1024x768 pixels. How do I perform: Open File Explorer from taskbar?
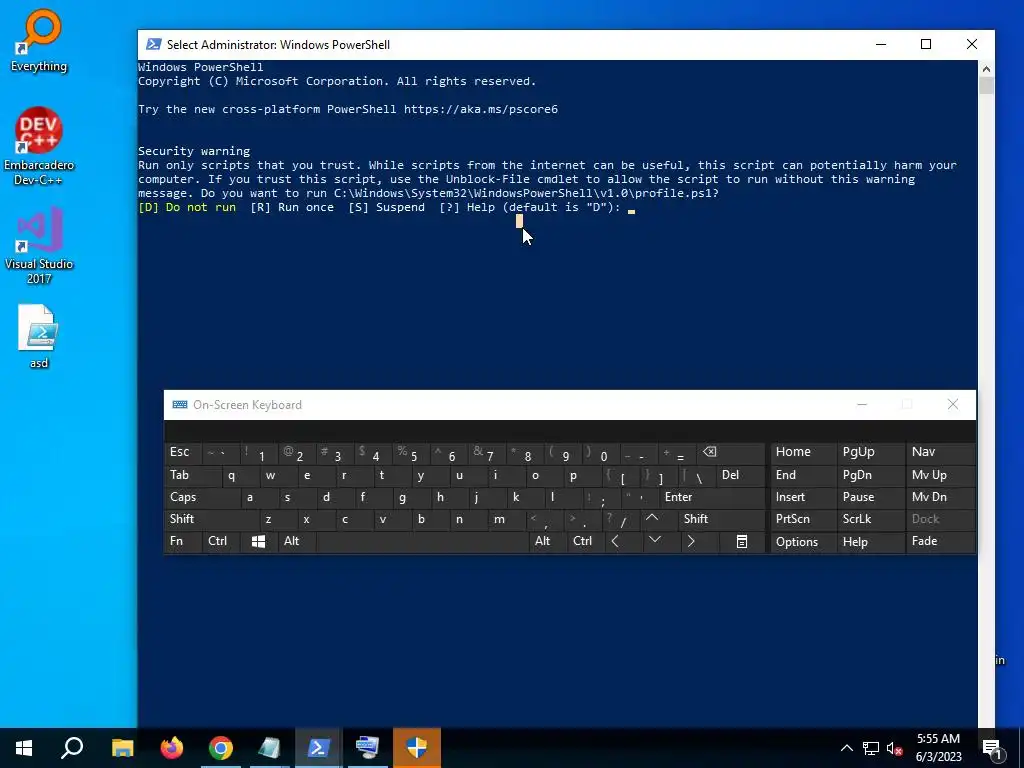click(122, 748)
